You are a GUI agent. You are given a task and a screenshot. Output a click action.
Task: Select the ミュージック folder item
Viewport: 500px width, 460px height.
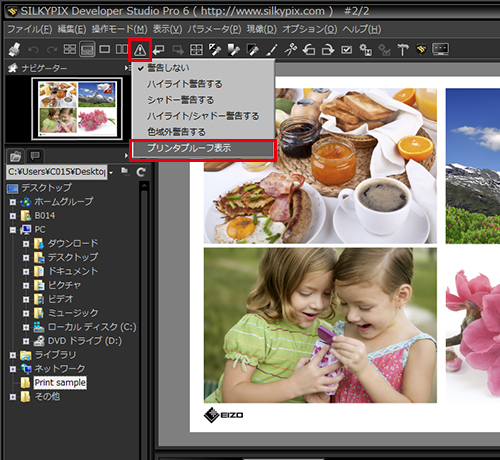[73, 313]
